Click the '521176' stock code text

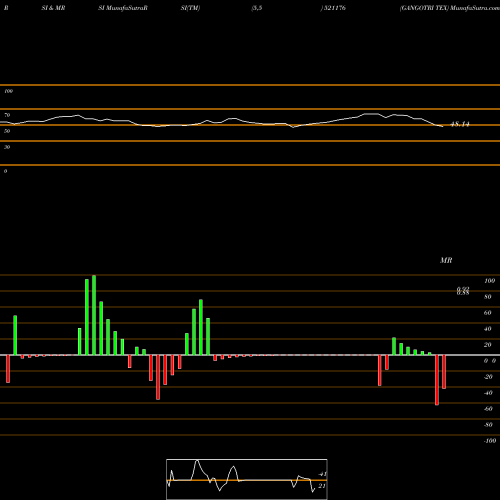335,8
